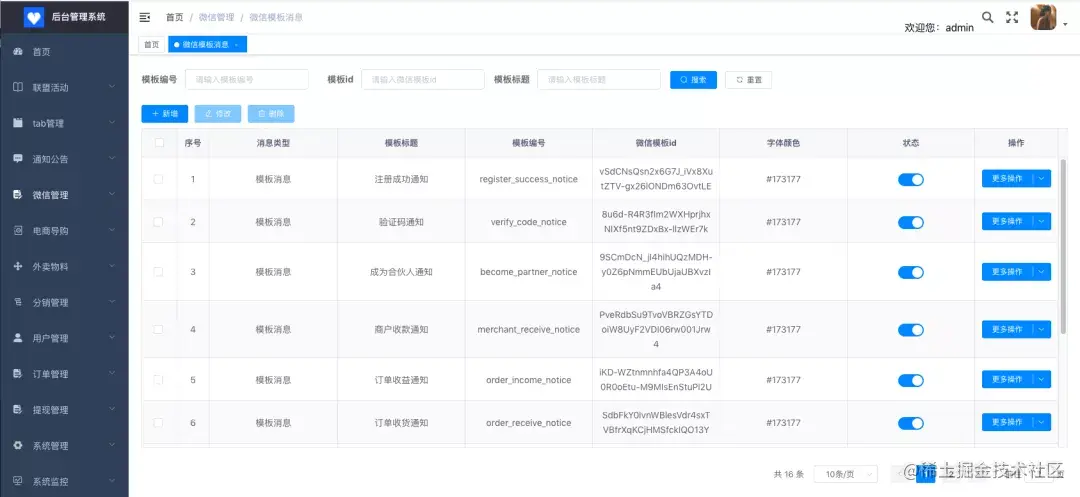Select the header select-all checkbox

[159, 142]
